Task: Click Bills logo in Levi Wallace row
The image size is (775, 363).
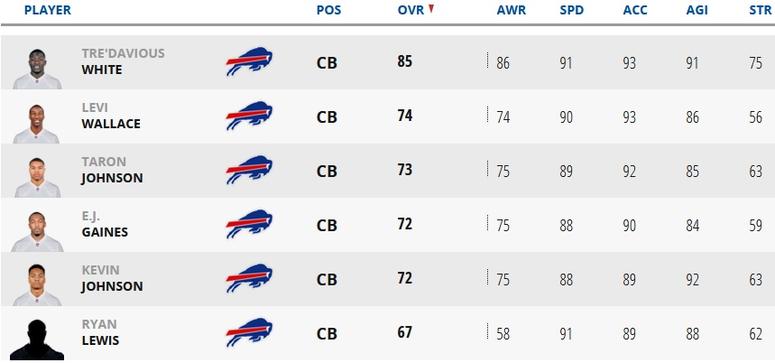Action: 249,116
